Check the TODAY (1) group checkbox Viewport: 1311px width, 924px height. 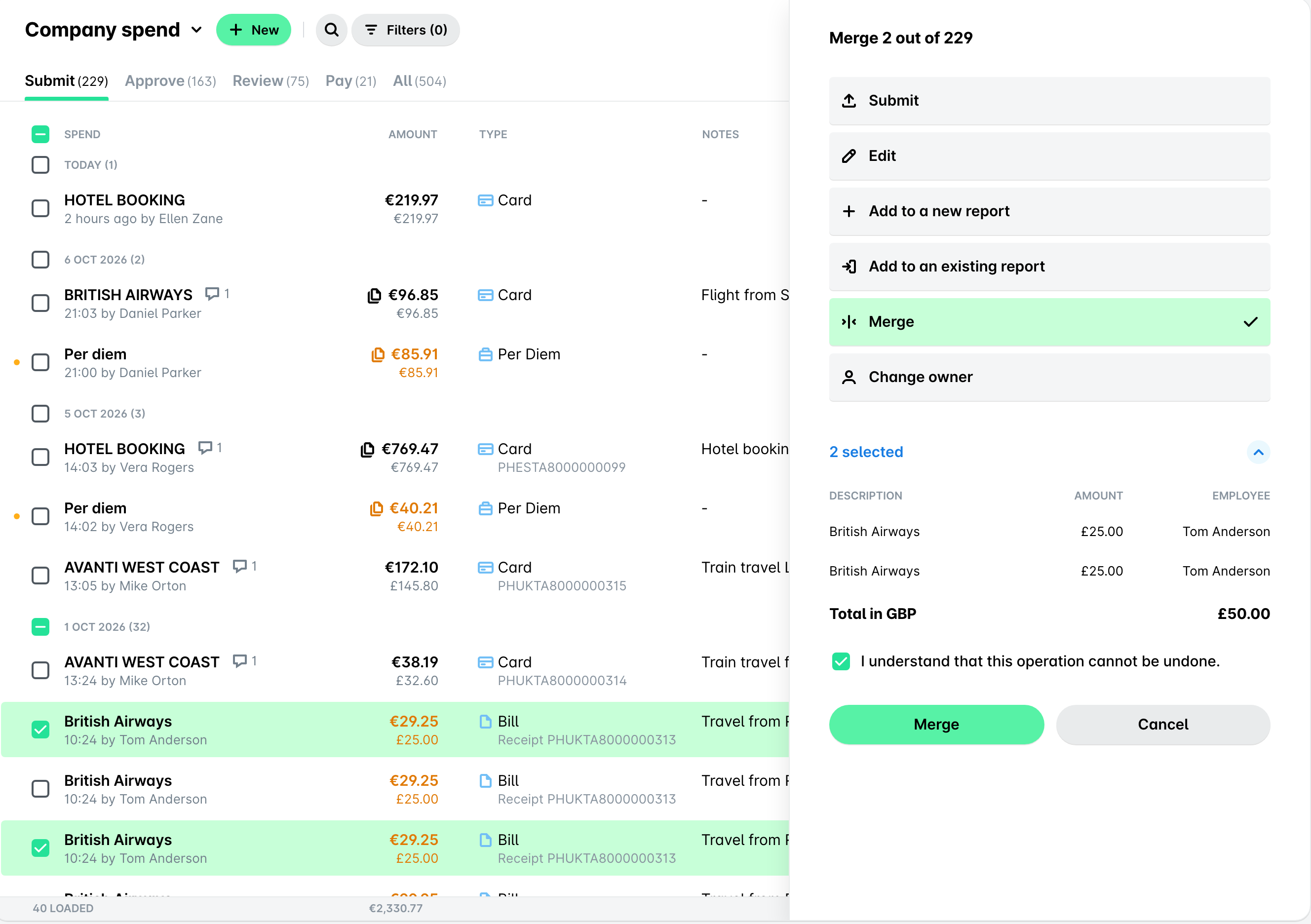point(40,165)
